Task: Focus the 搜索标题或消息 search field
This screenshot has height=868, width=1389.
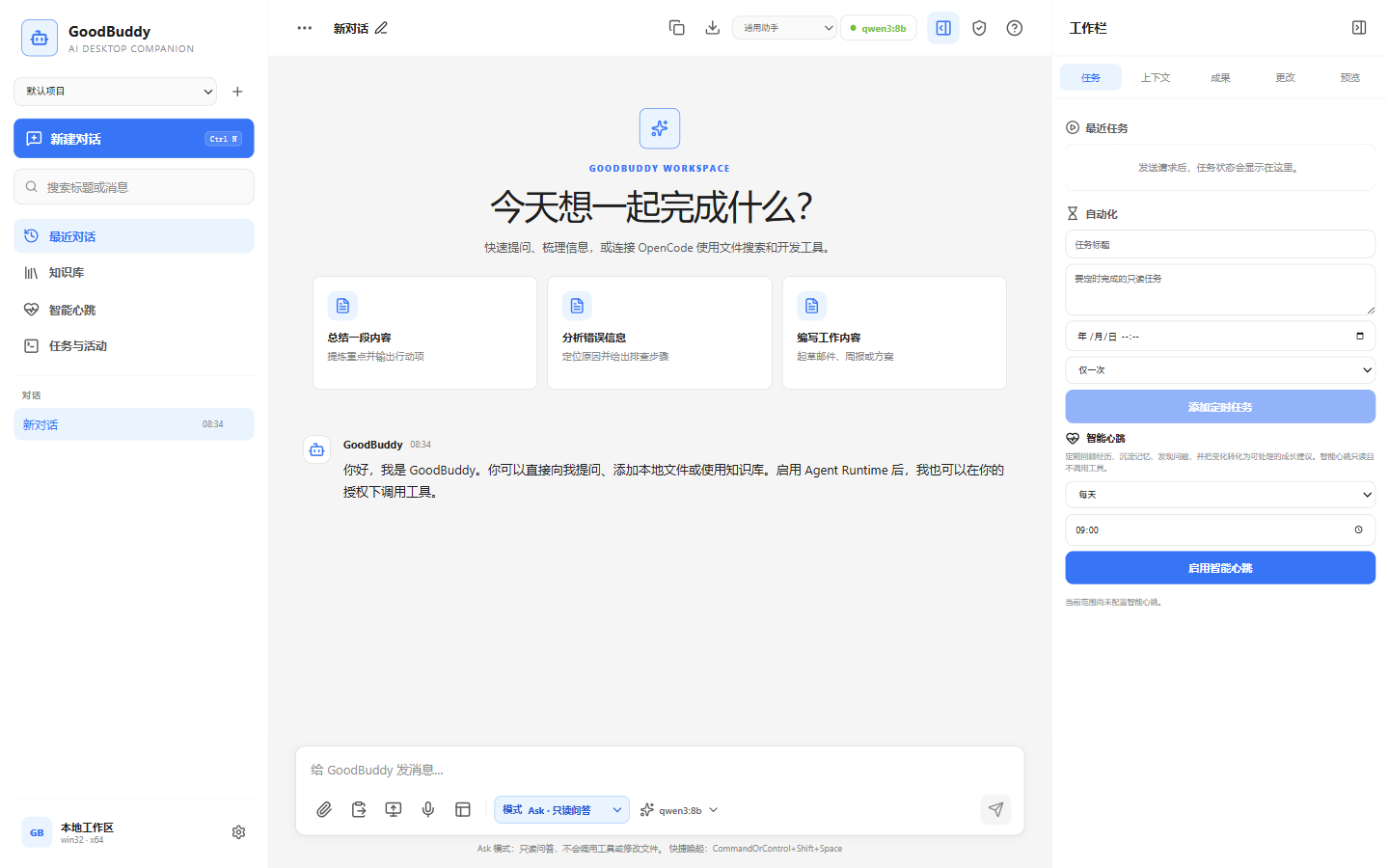Action: click(x=134, y=187)
